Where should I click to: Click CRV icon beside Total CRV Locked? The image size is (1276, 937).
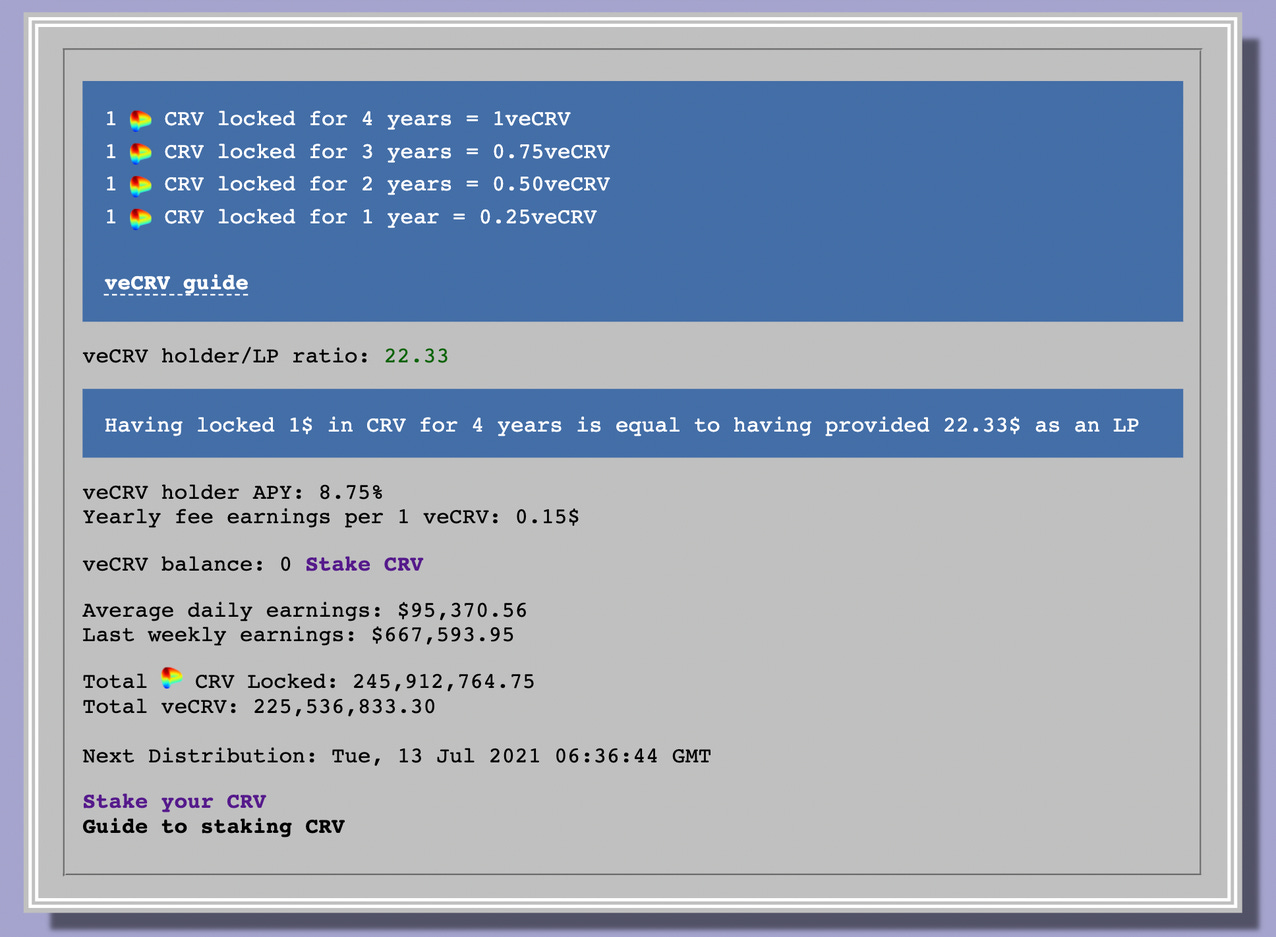click(172, 679)
